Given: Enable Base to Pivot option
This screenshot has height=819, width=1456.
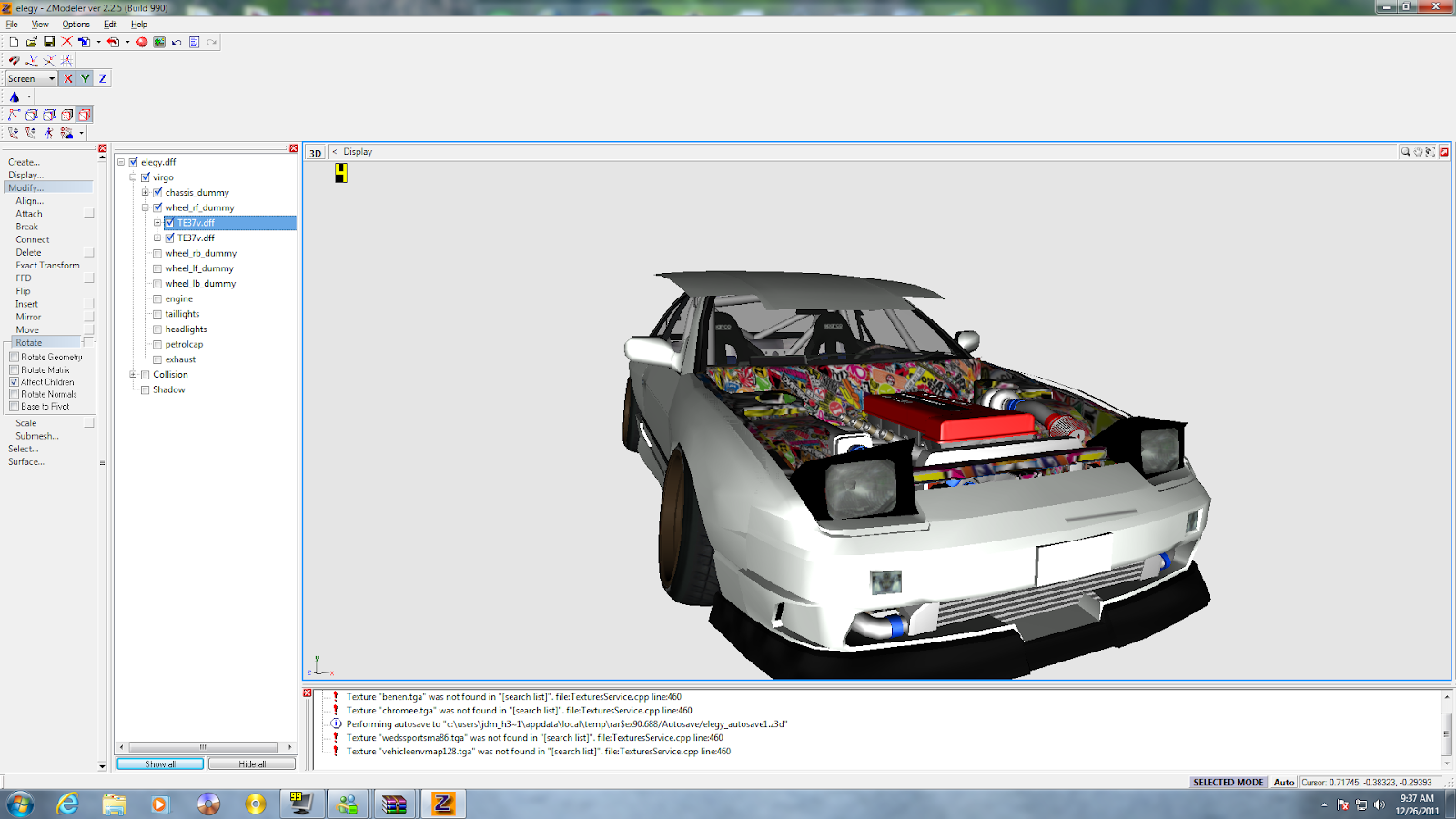Looking at the screenshot, I should click(14, 406).
